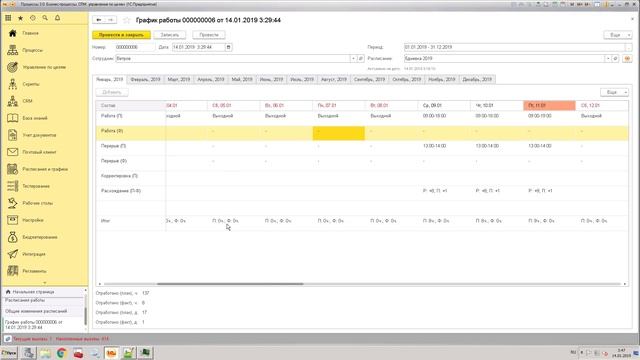Open Расписания и графики section
640x360 pixels.
pyautogui.click(x=44, y=169)
